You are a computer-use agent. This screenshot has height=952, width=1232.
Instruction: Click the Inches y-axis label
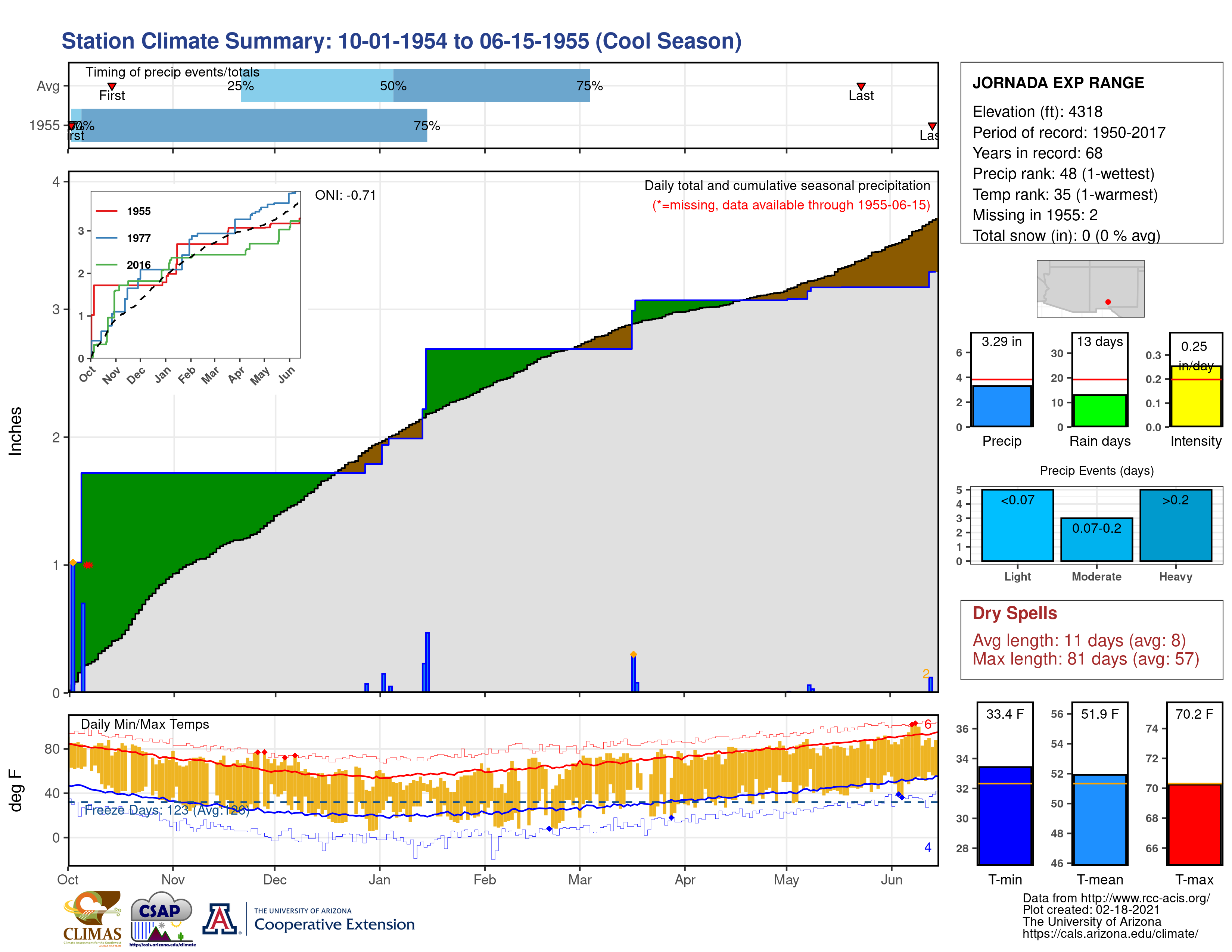click(15, 432)
